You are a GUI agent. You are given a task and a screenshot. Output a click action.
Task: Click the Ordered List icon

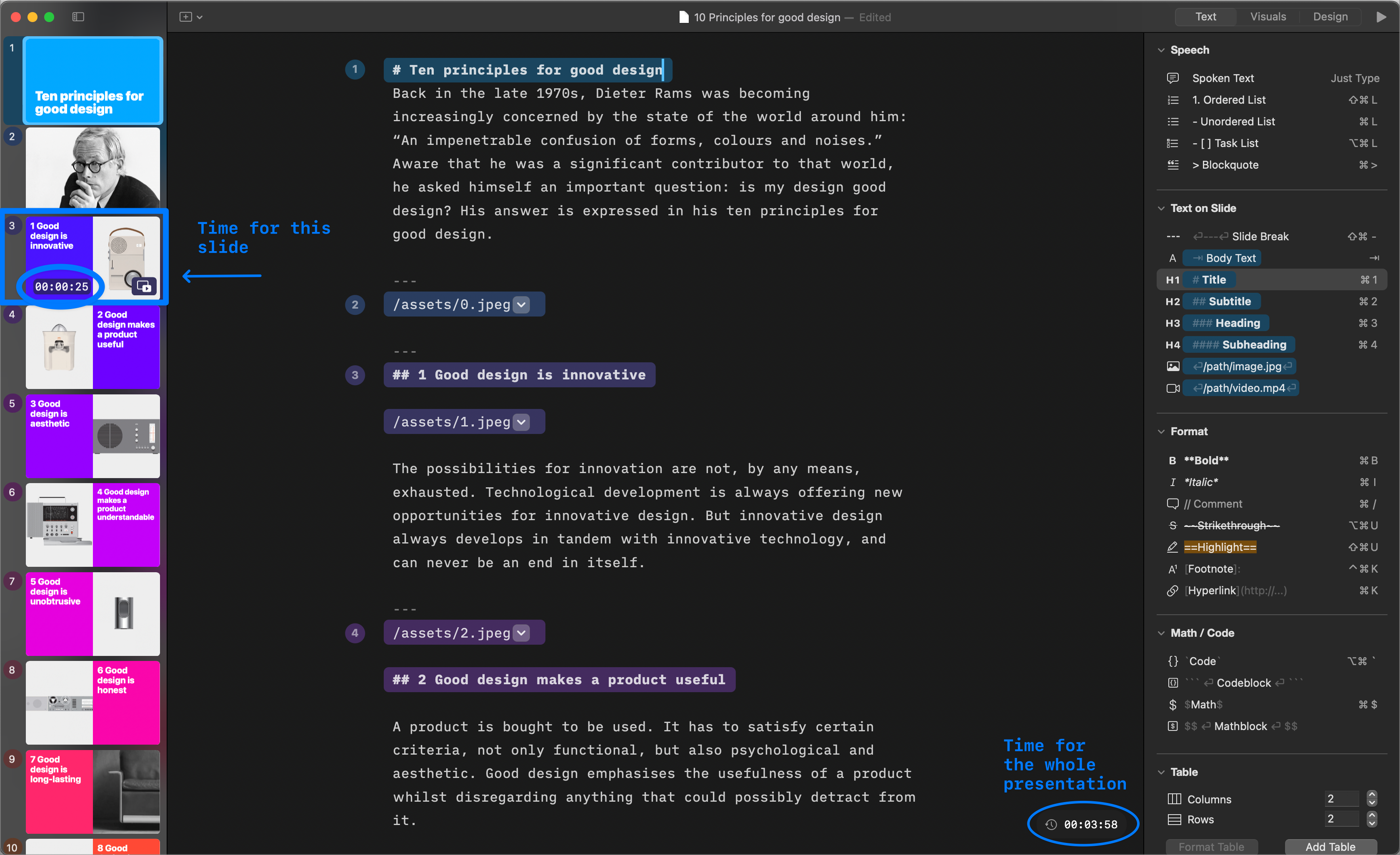point(1173,100)
